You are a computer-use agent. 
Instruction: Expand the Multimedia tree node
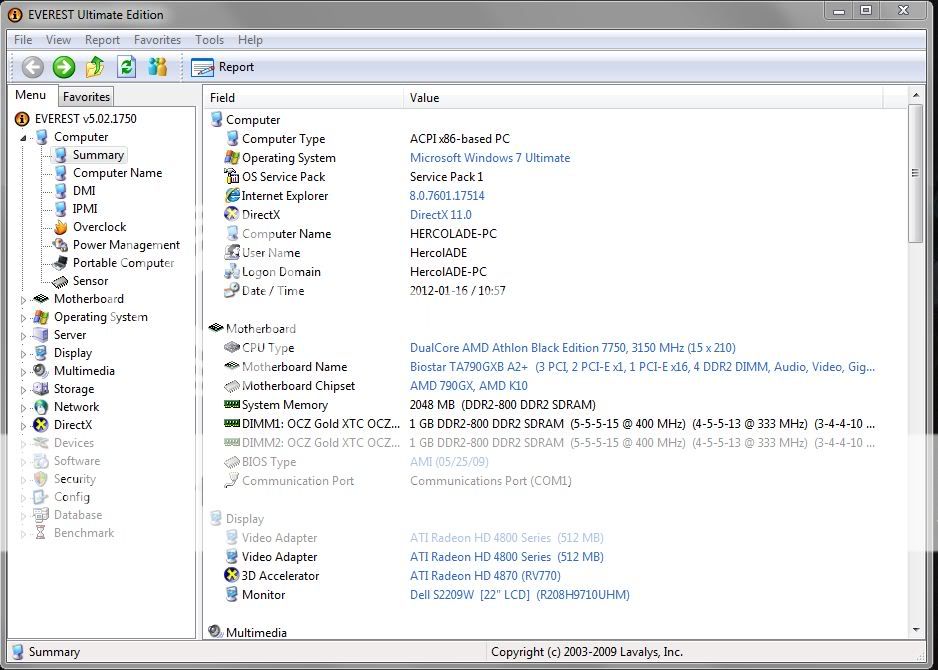tap(23, 371)
